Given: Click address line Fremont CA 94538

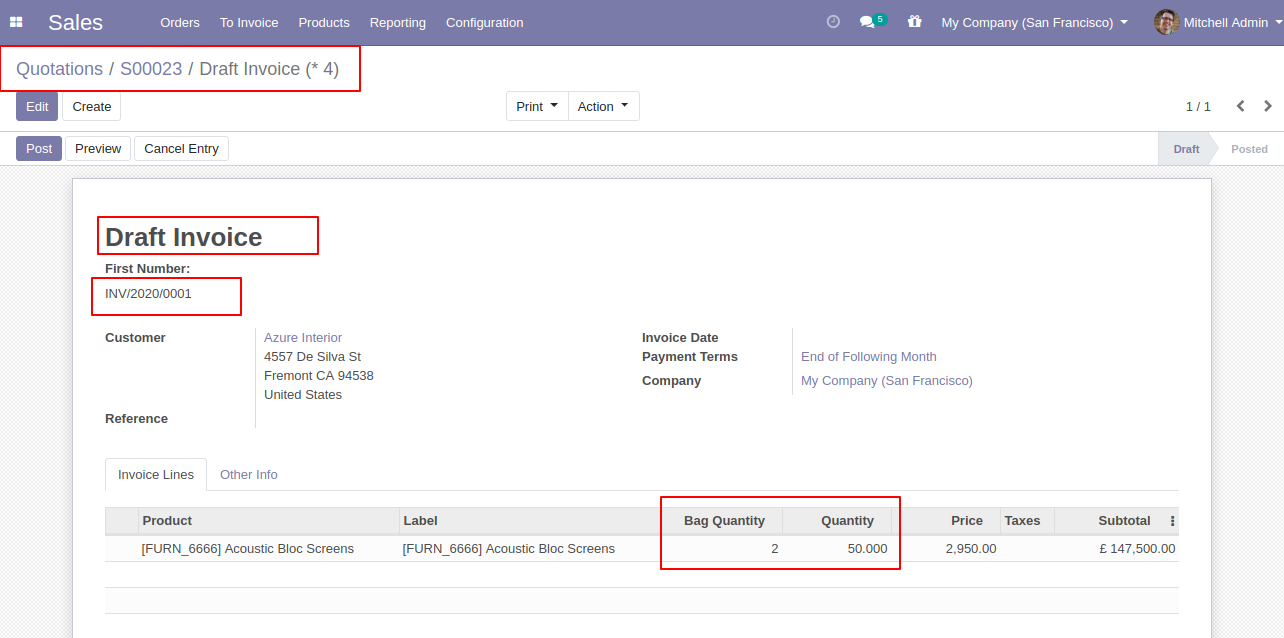Looking at the screenshot, I should [319, 376].
